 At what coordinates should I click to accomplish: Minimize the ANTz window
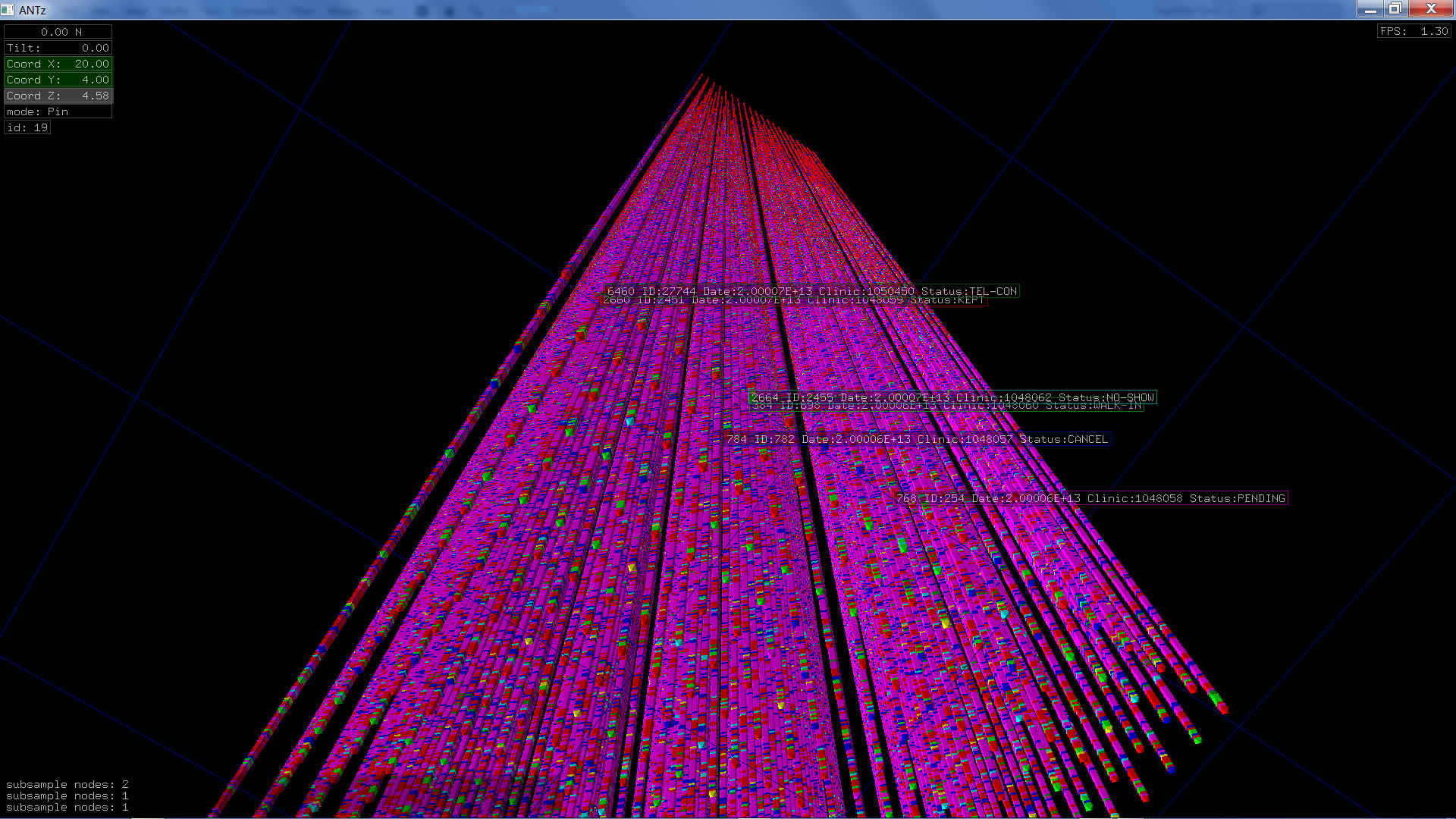1370,9
